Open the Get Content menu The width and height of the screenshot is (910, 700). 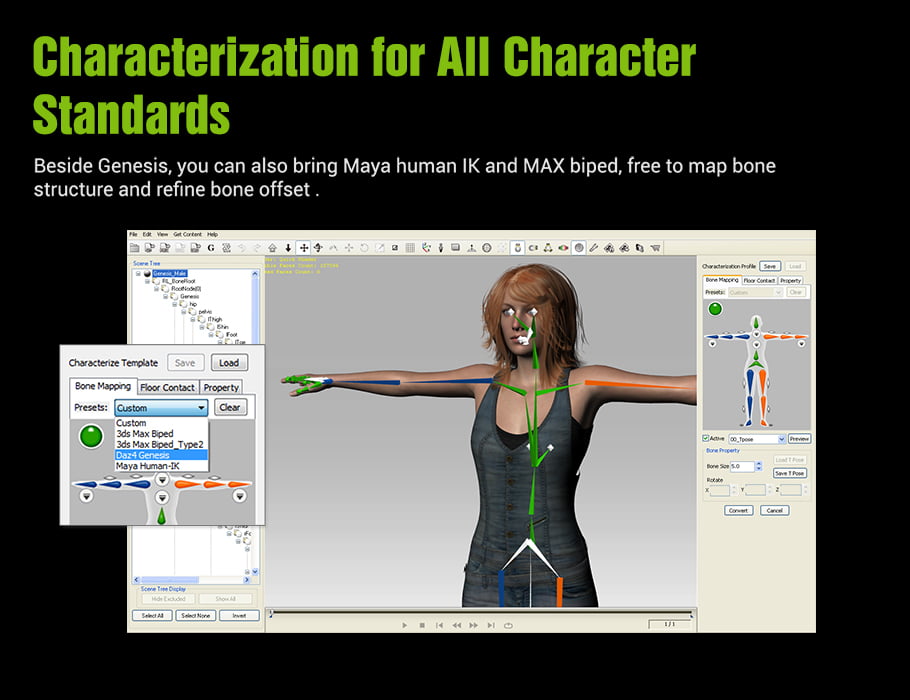[x=187, y=234]
